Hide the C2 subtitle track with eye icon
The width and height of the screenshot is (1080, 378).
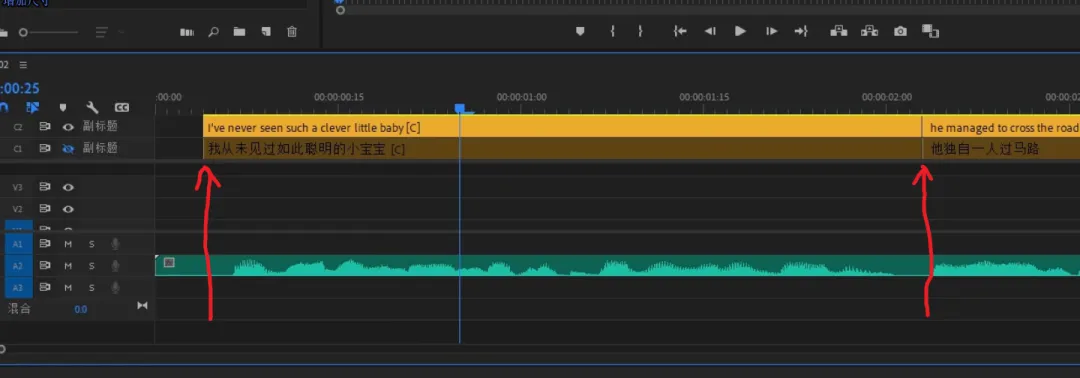click(68, 127)
